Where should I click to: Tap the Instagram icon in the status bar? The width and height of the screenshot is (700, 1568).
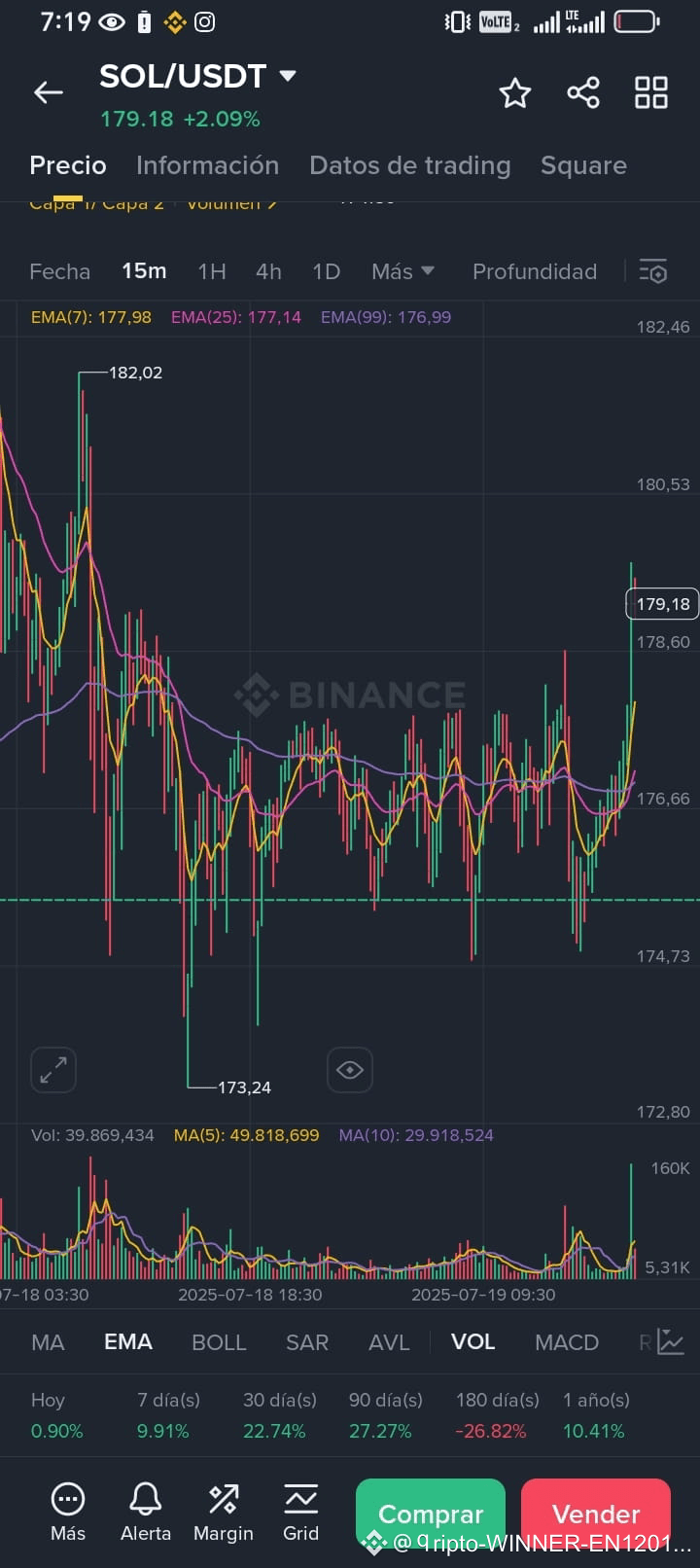[x=205, y=21]
